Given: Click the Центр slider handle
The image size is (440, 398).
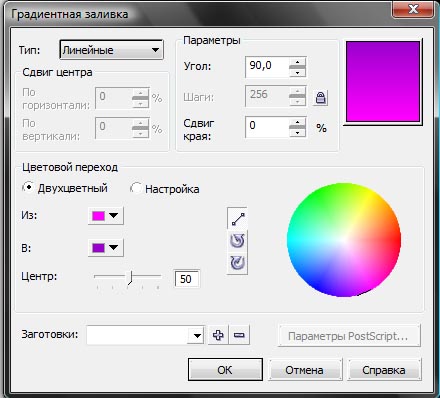Looking at the screenshot, I should tap(130, 278).
